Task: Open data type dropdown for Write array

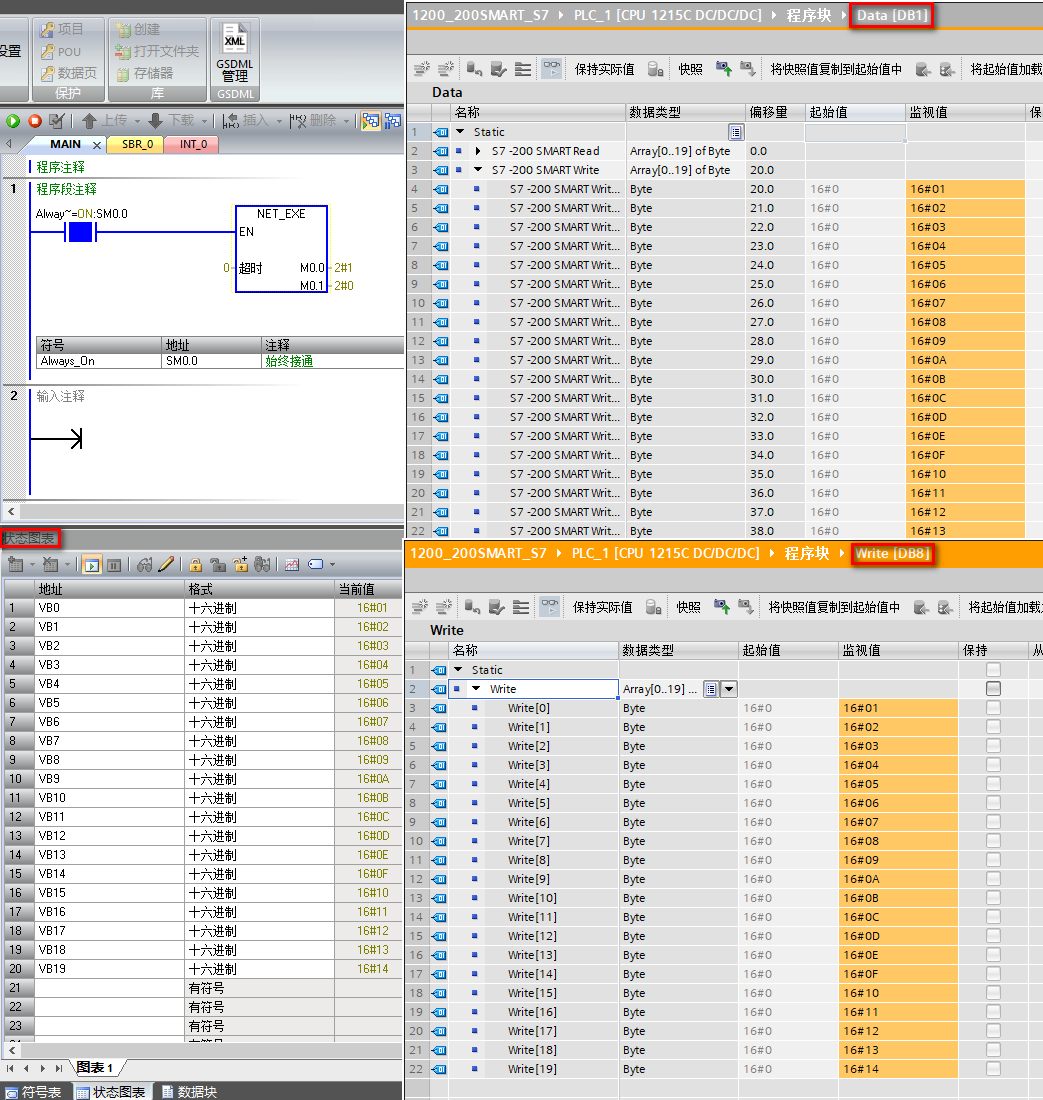Action: 729,689
